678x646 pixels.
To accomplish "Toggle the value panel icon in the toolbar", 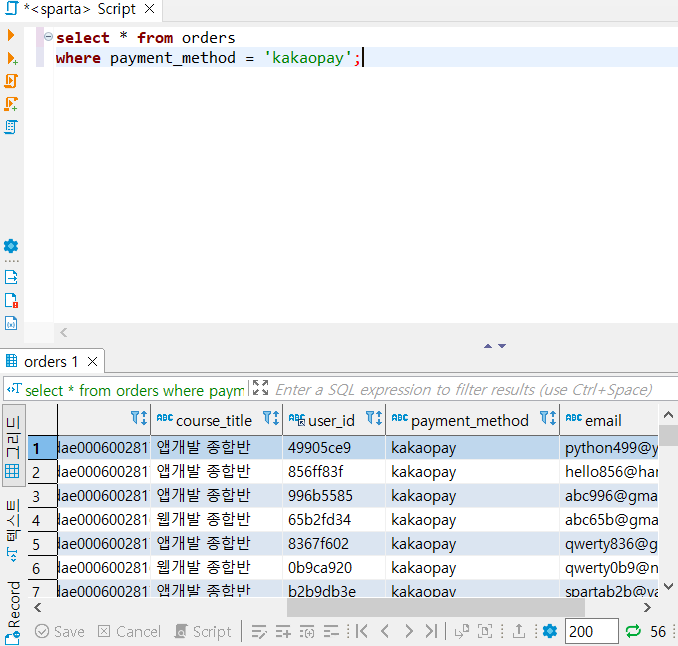I will [485, 632].
